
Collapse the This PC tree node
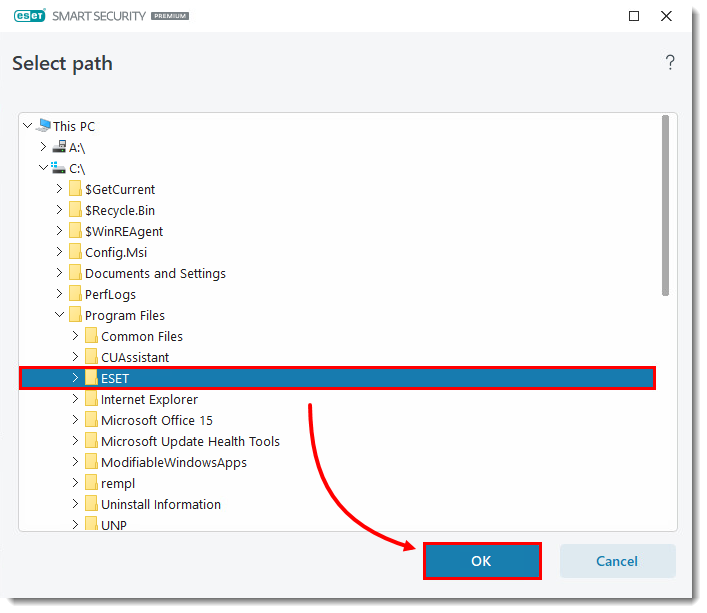pyautogui.click(x=28, y=126)
